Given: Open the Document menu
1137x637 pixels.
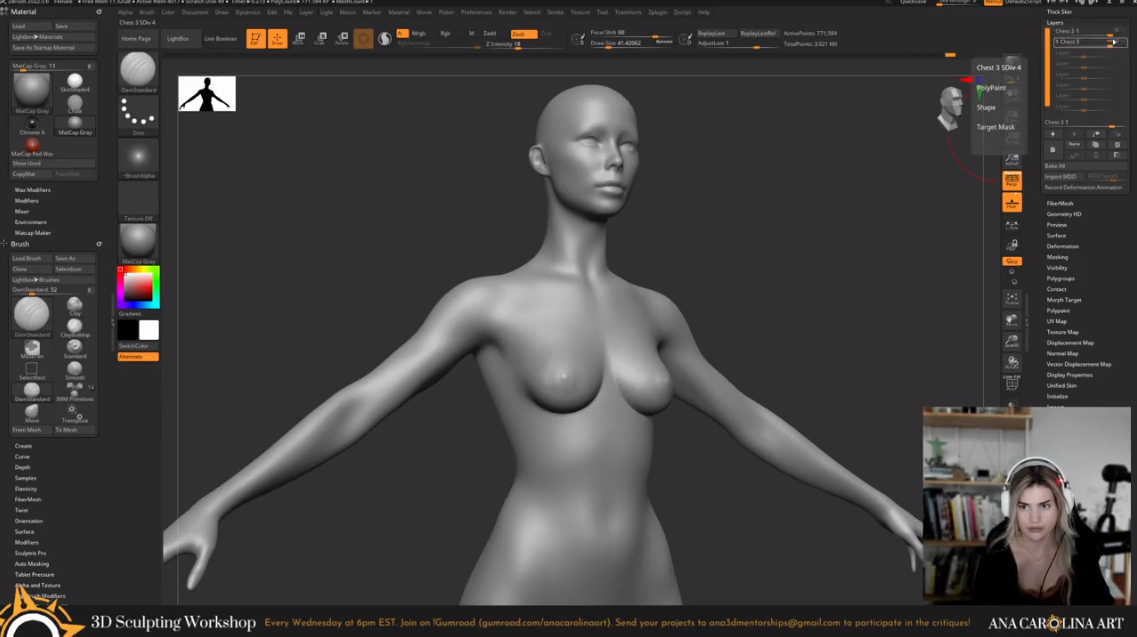Looking at the screenshot, I should coord(194,12).
